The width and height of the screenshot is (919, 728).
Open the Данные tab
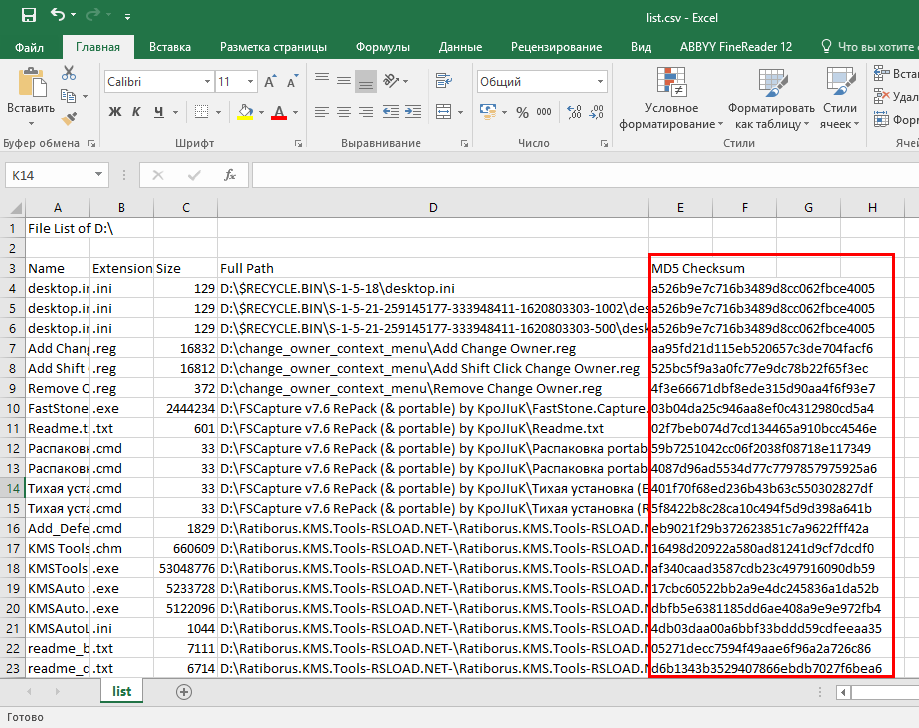pos(460,47)
